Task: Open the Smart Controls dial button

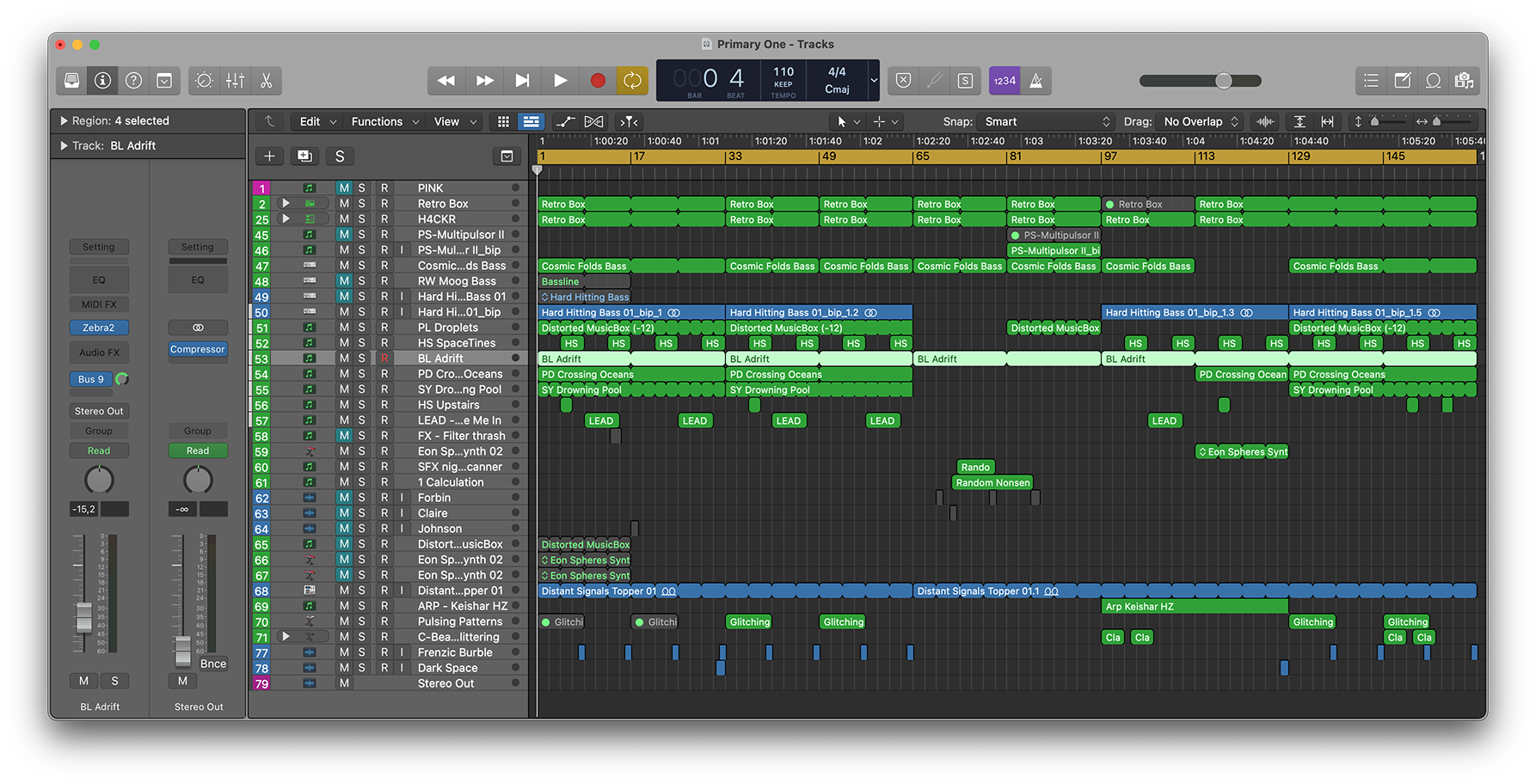Action: pos(204,81)
